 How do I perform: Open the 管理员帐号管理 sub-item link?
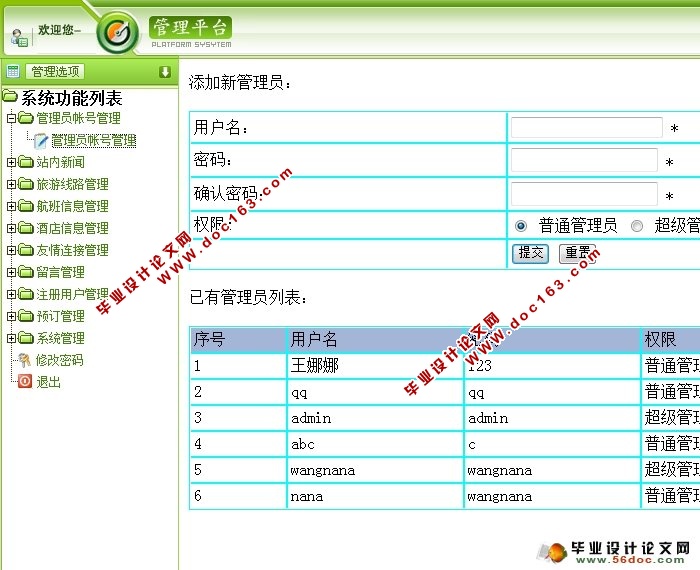(94, 141)
